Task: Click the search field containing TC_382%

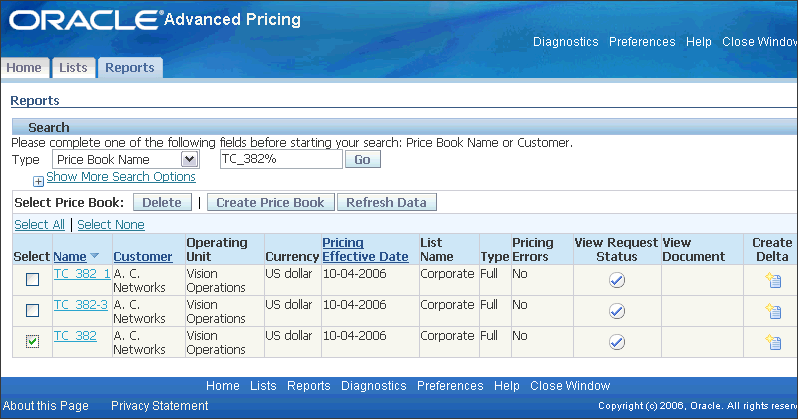Action: [281, 159]
